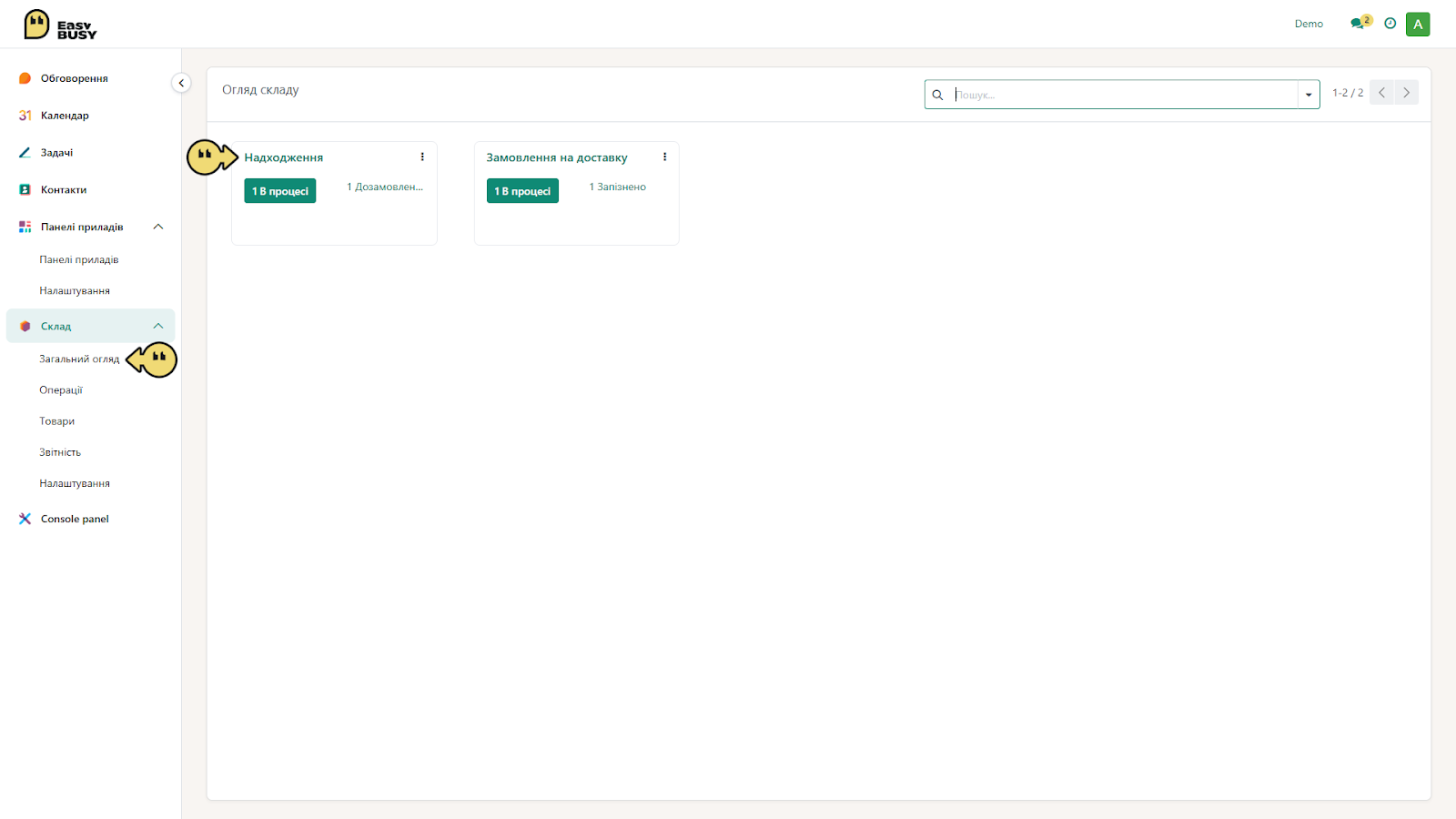Click 1 В процесі button on Надходження

(x=280, y=191)
